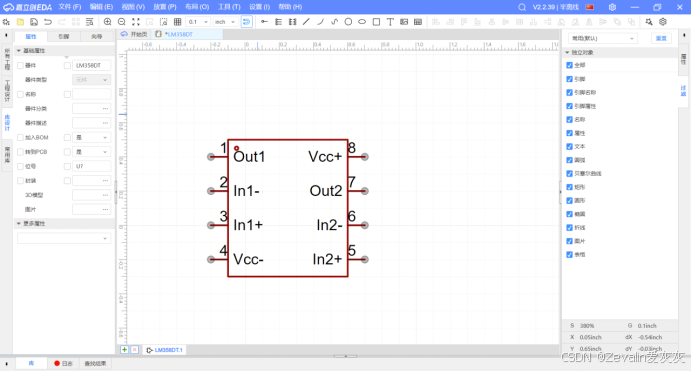Switch to the 向导 tab
The width and height of the screenshot is (692, 371).
[97, 37]
